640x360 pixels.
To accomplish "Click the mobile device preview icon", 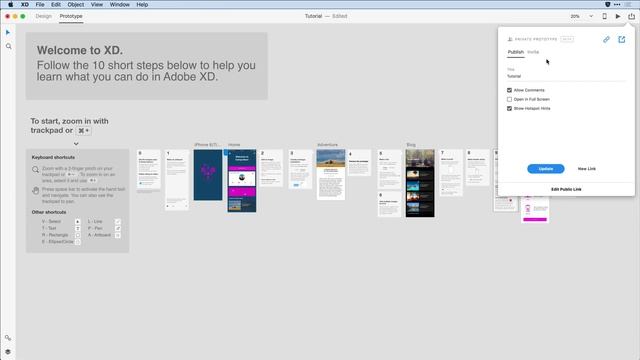I will [604, 16].
